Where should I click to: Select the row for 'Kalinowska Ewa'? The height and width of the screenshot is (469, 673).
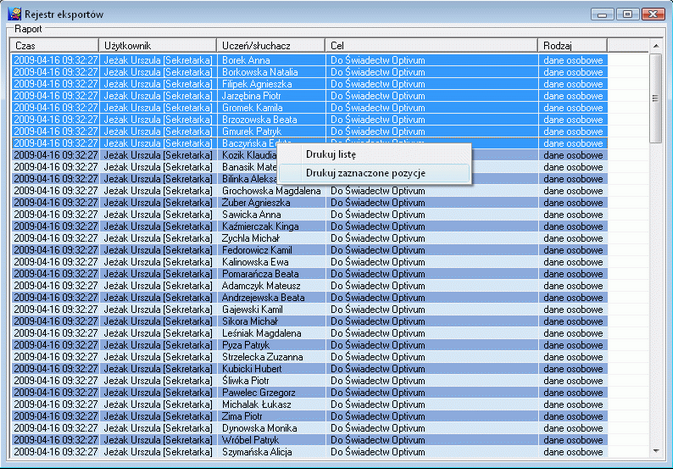pos(309,262)
